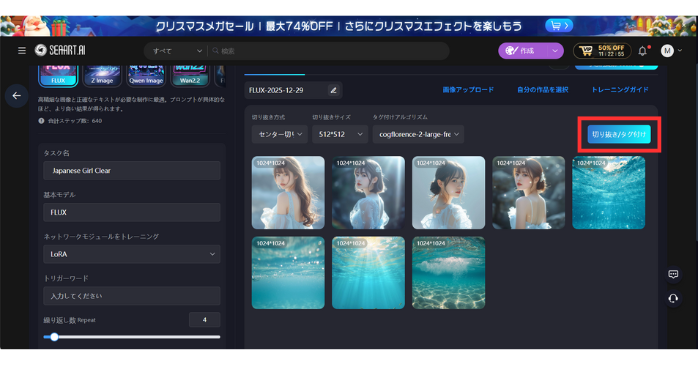This screenshot has height=365, width=698.
Task: Click the タスク名 label
Action: click(56, 153)
